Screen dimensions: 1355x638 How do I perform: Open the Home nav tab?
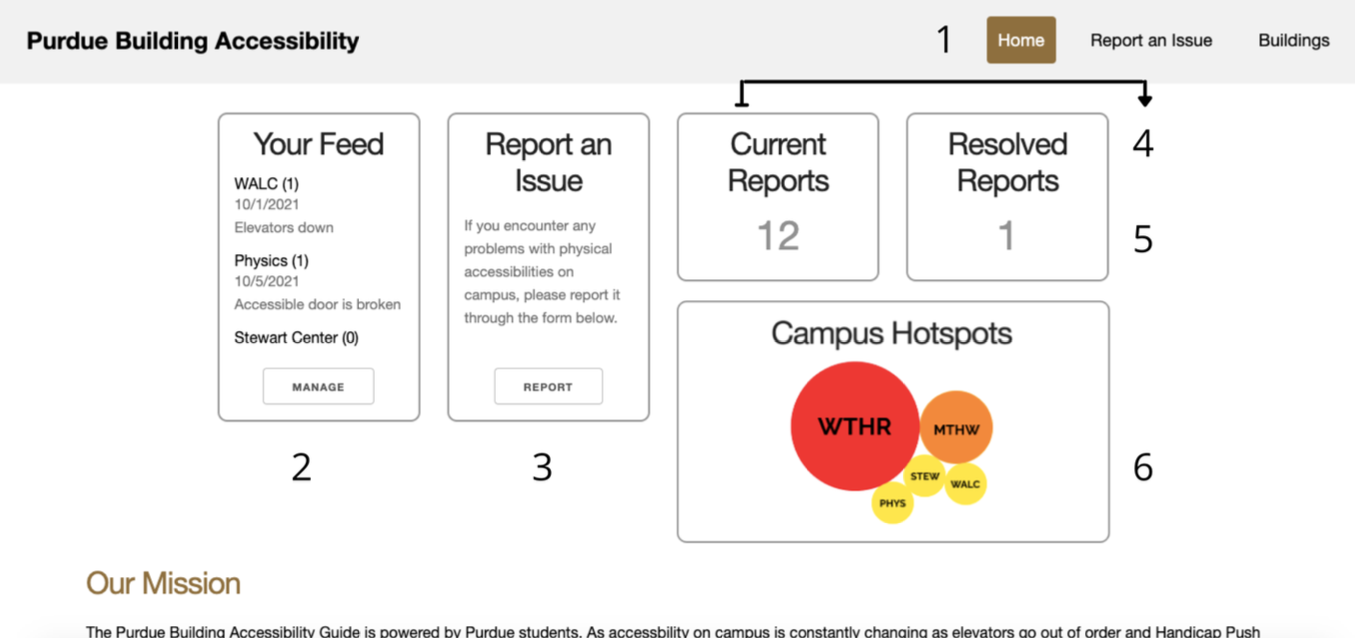point(1021,40)
